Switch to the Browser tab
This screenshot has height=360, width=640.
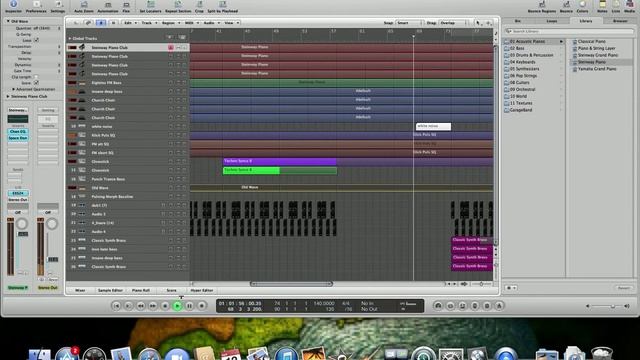620,21
